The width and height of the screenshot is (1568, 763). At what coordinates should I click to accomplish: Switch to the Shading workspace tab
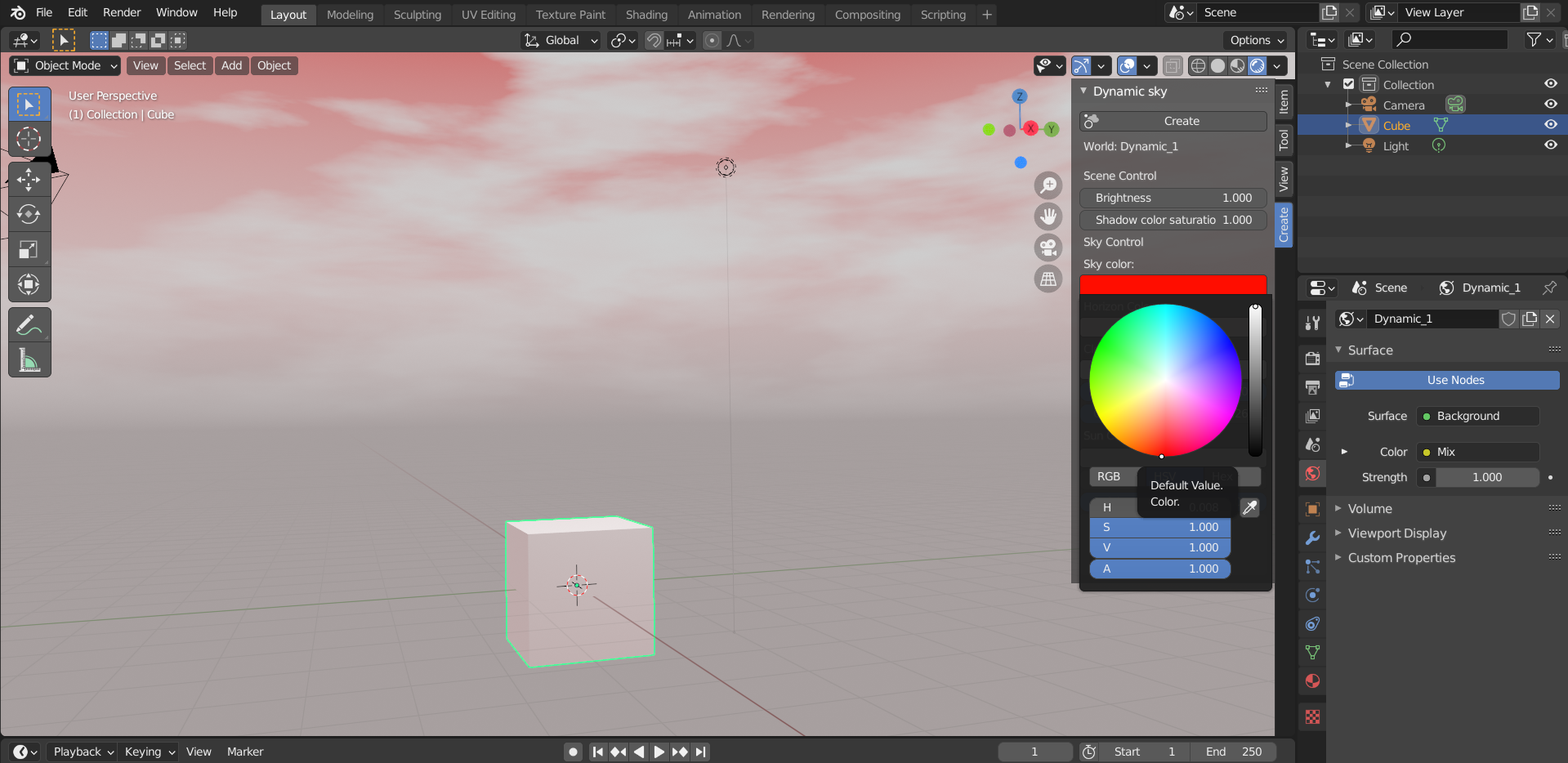tap(646, 15)
